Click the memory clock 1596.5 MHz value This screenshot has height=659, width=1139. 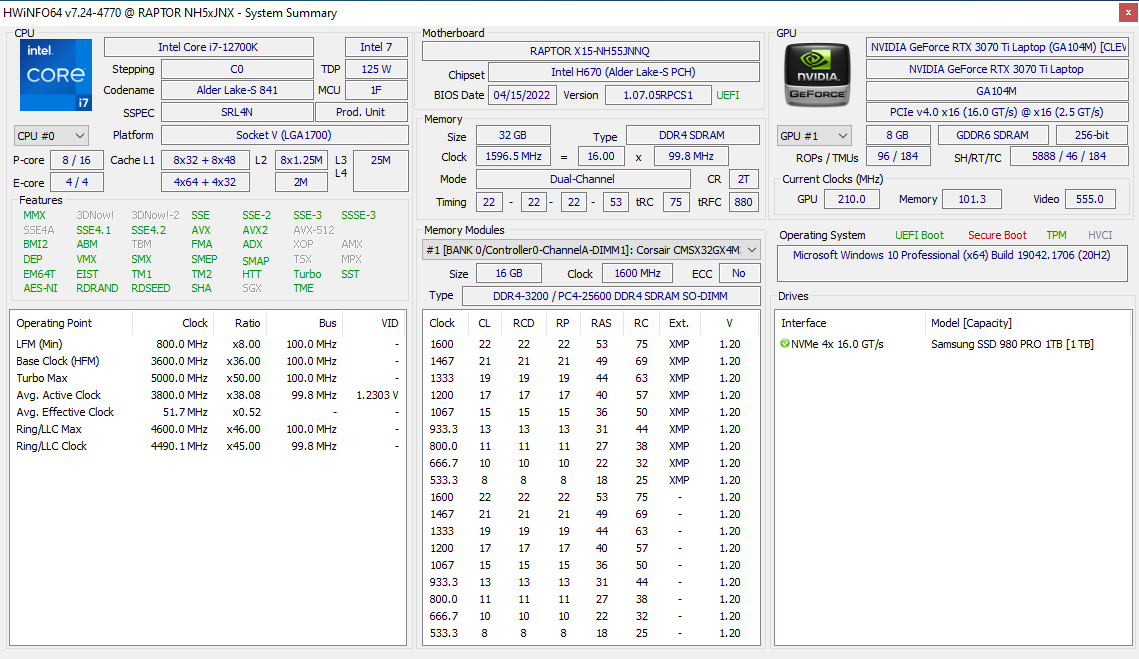click(514, 156)
